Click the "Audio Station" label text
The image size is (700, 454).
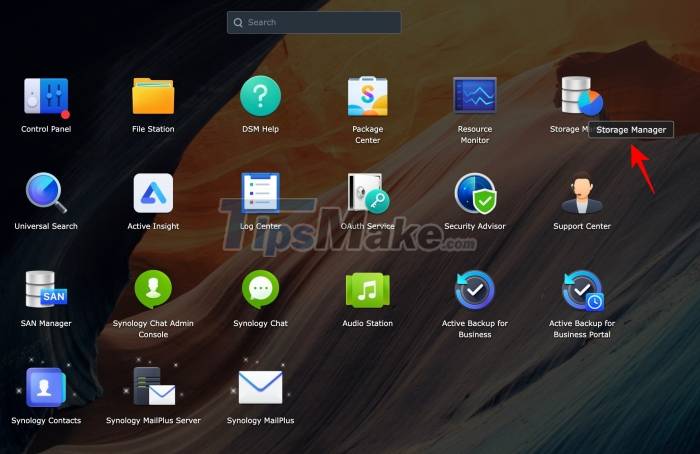[x=367, y=323]
